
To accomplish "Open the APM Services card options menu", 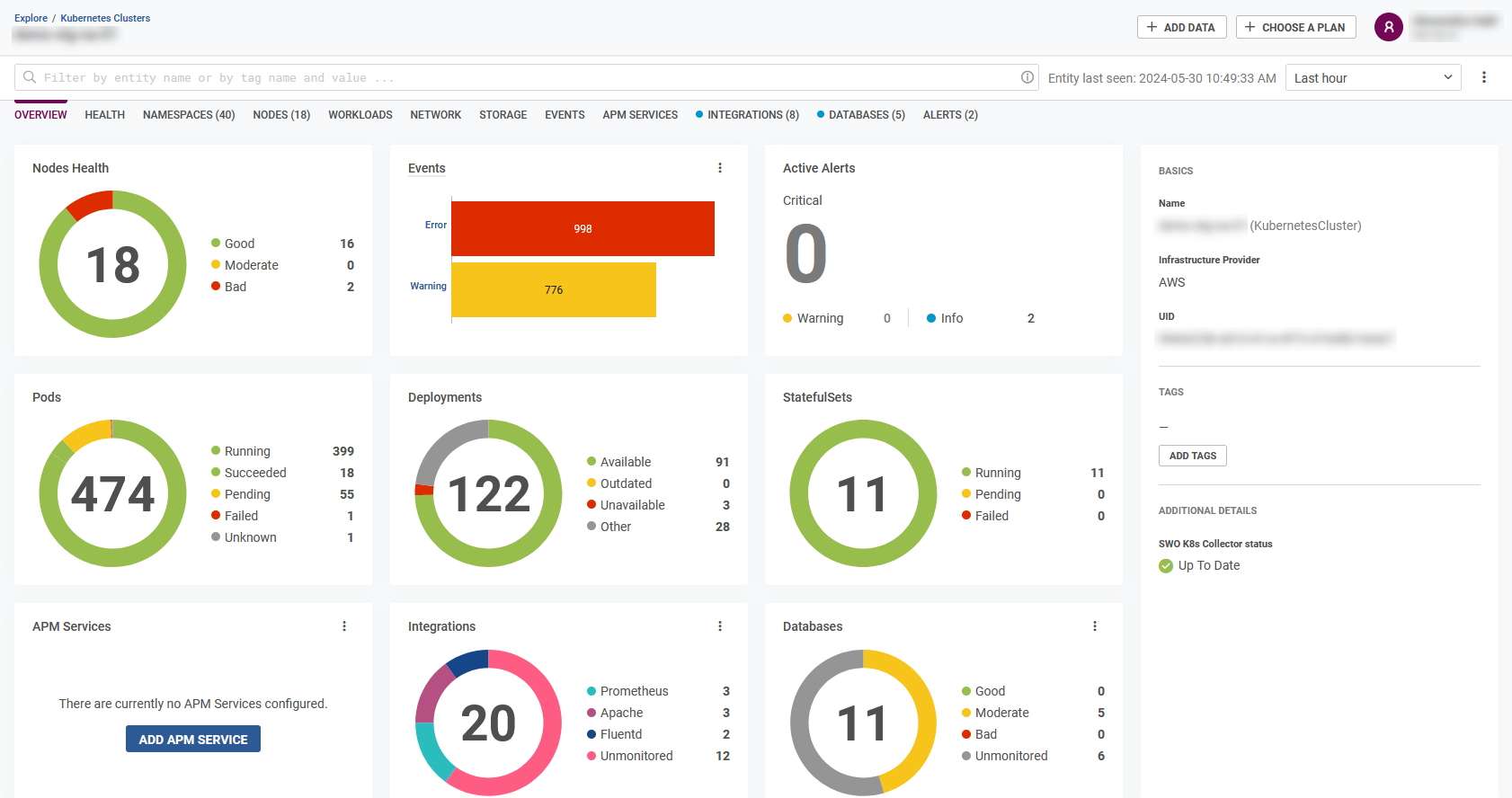I will [344, 626].
